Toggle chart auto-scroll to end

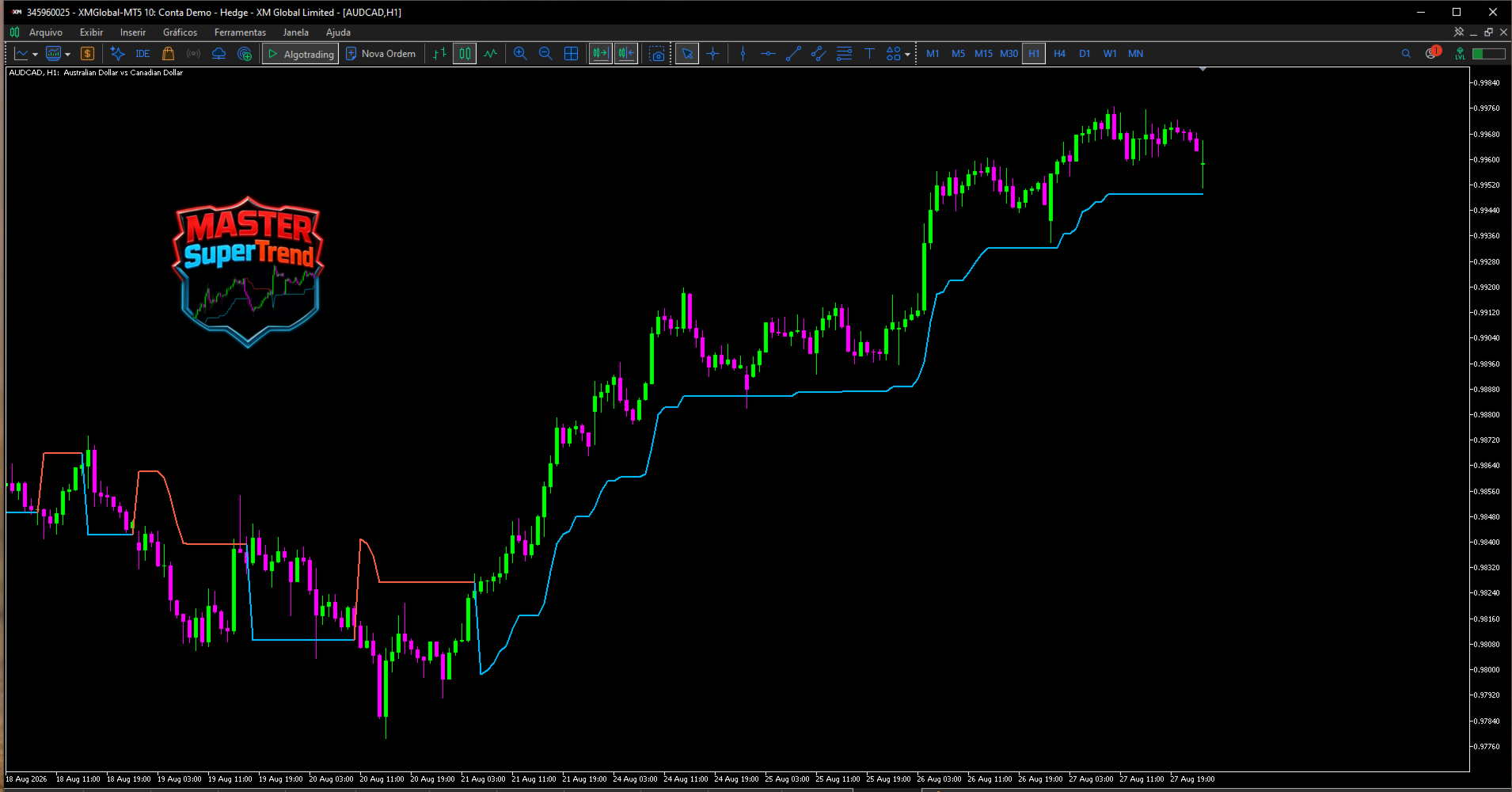point(601,54)
